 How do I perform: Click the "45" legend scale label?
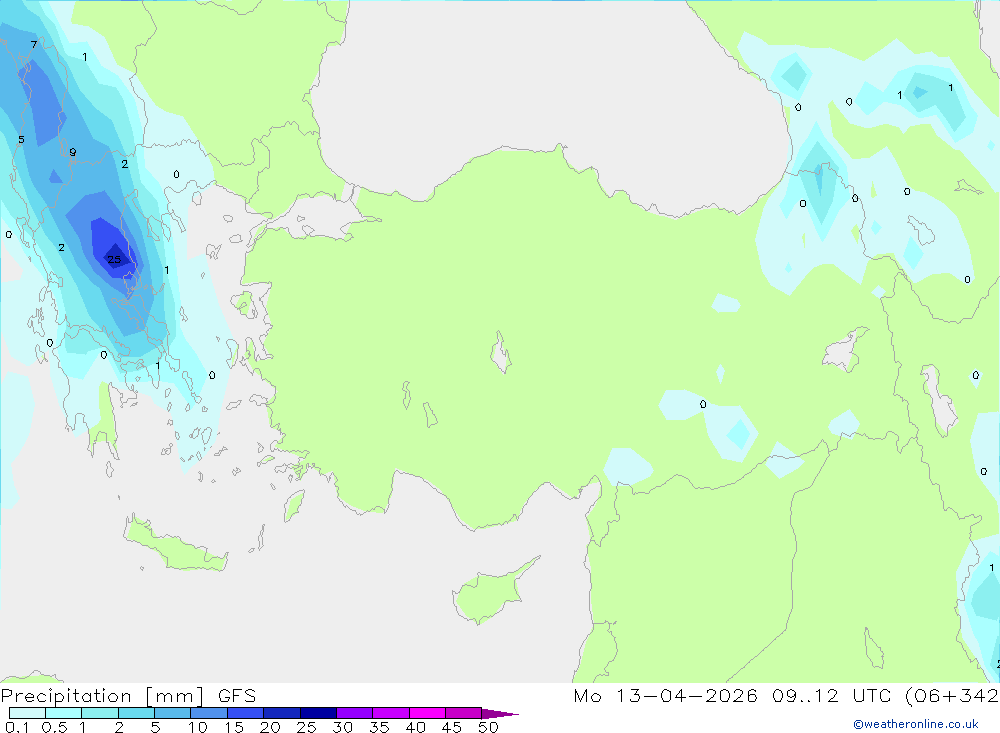(x=452, y=727)
